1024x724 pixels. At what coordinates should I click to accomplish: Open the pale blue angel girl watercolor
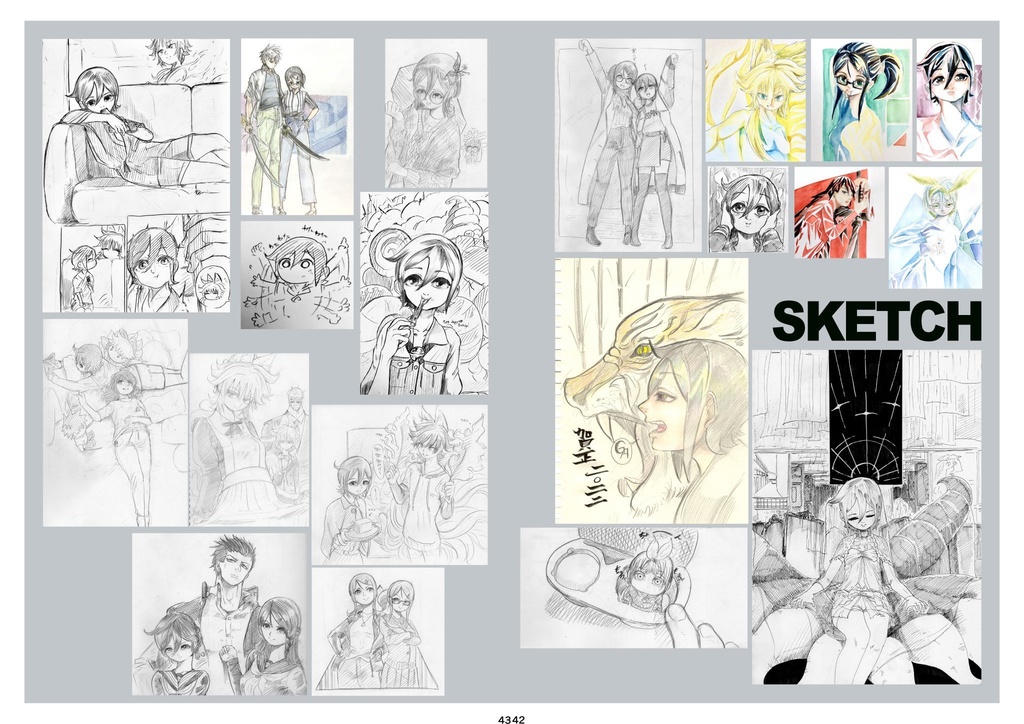pos(935,228)
